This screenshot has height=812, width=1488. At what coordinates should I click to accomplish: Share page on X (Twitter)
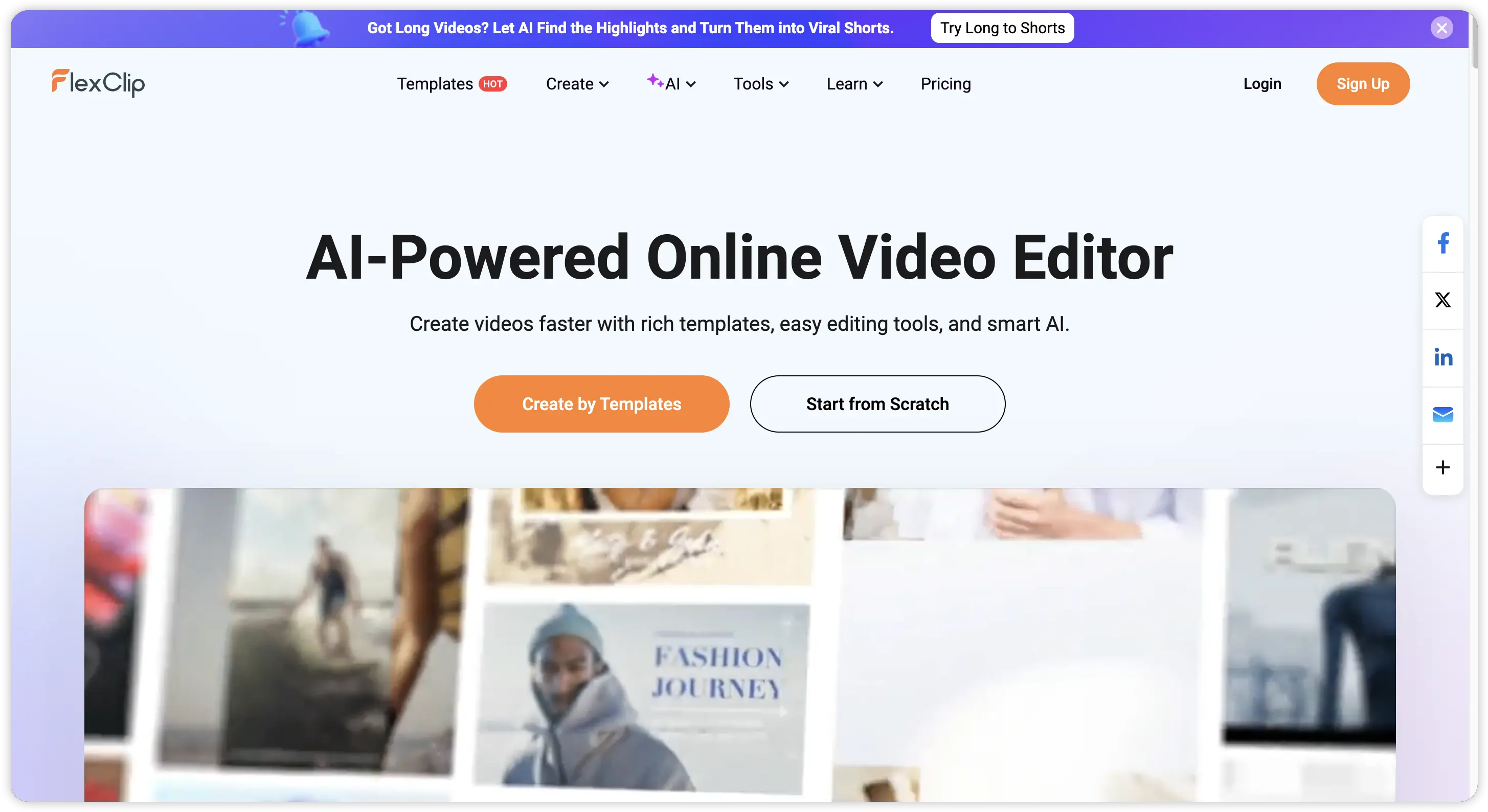click(1442, 300)
